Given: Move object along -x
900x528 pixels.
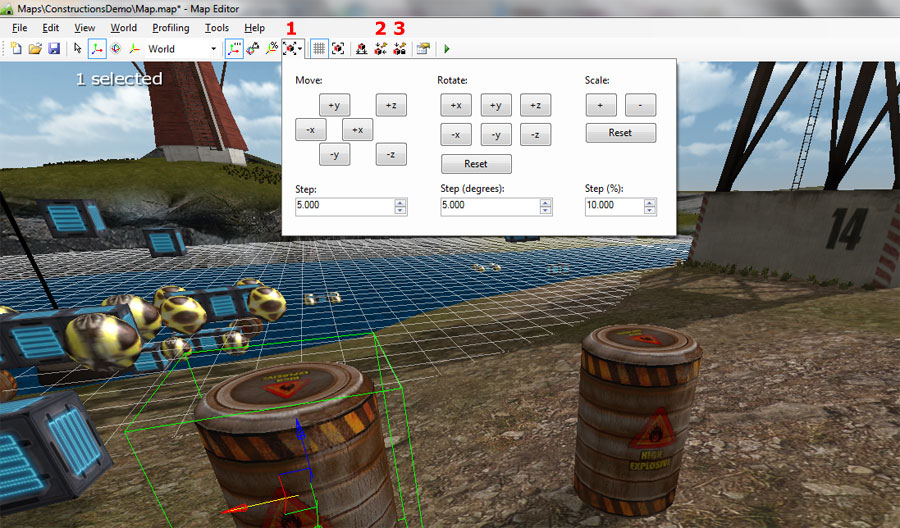Looking at the screenshot, I should [311, 130].
